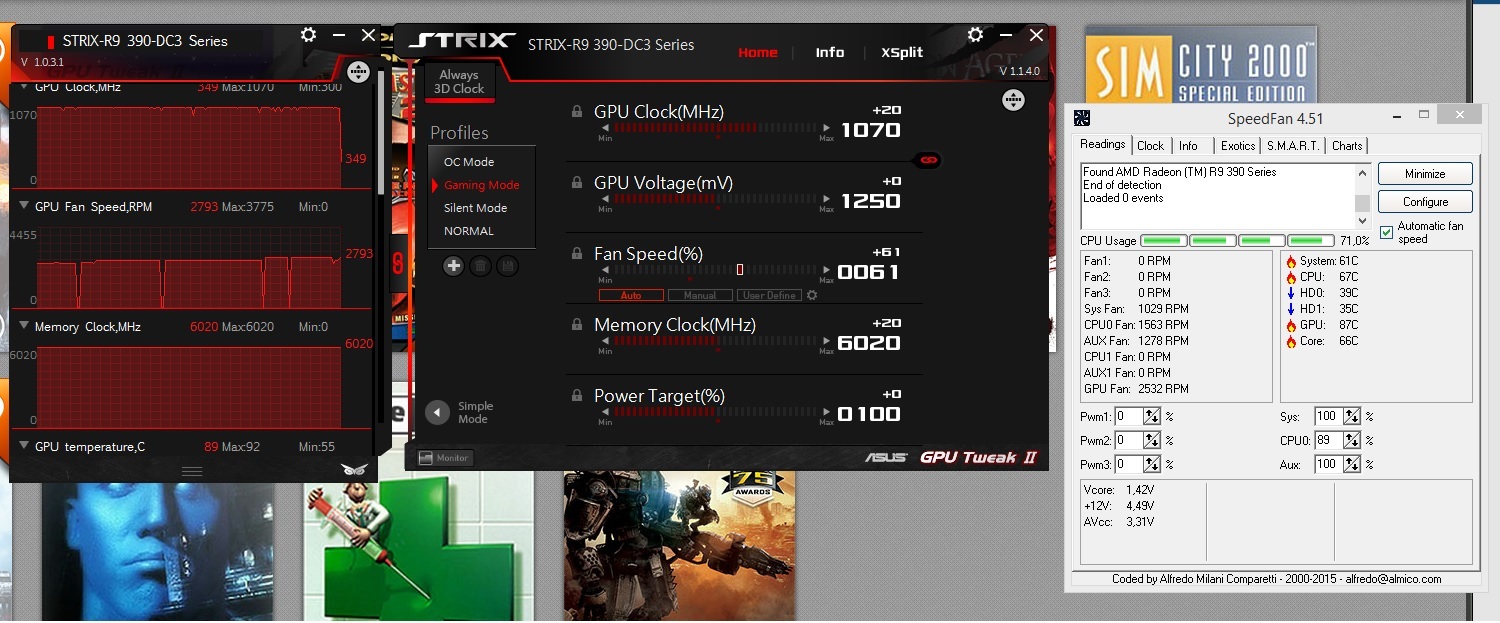Open GPU Tweak II settings gear
Screen dimensions: 1500x623
(975, 35)
